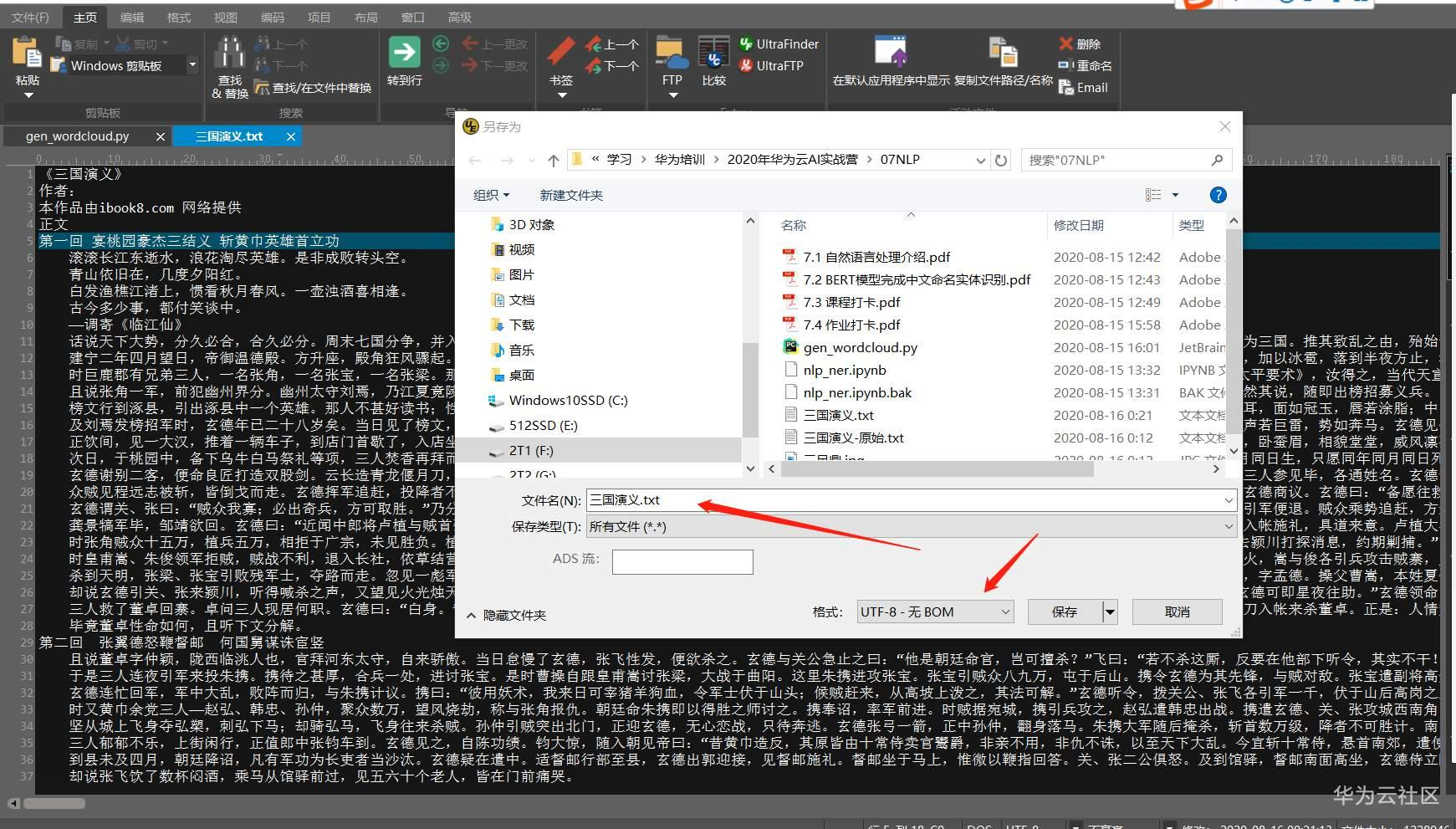Click the 保存 button
The width and height of the screenshot is (1456, 829).
pyautogui.click(x=1065, y=612)
